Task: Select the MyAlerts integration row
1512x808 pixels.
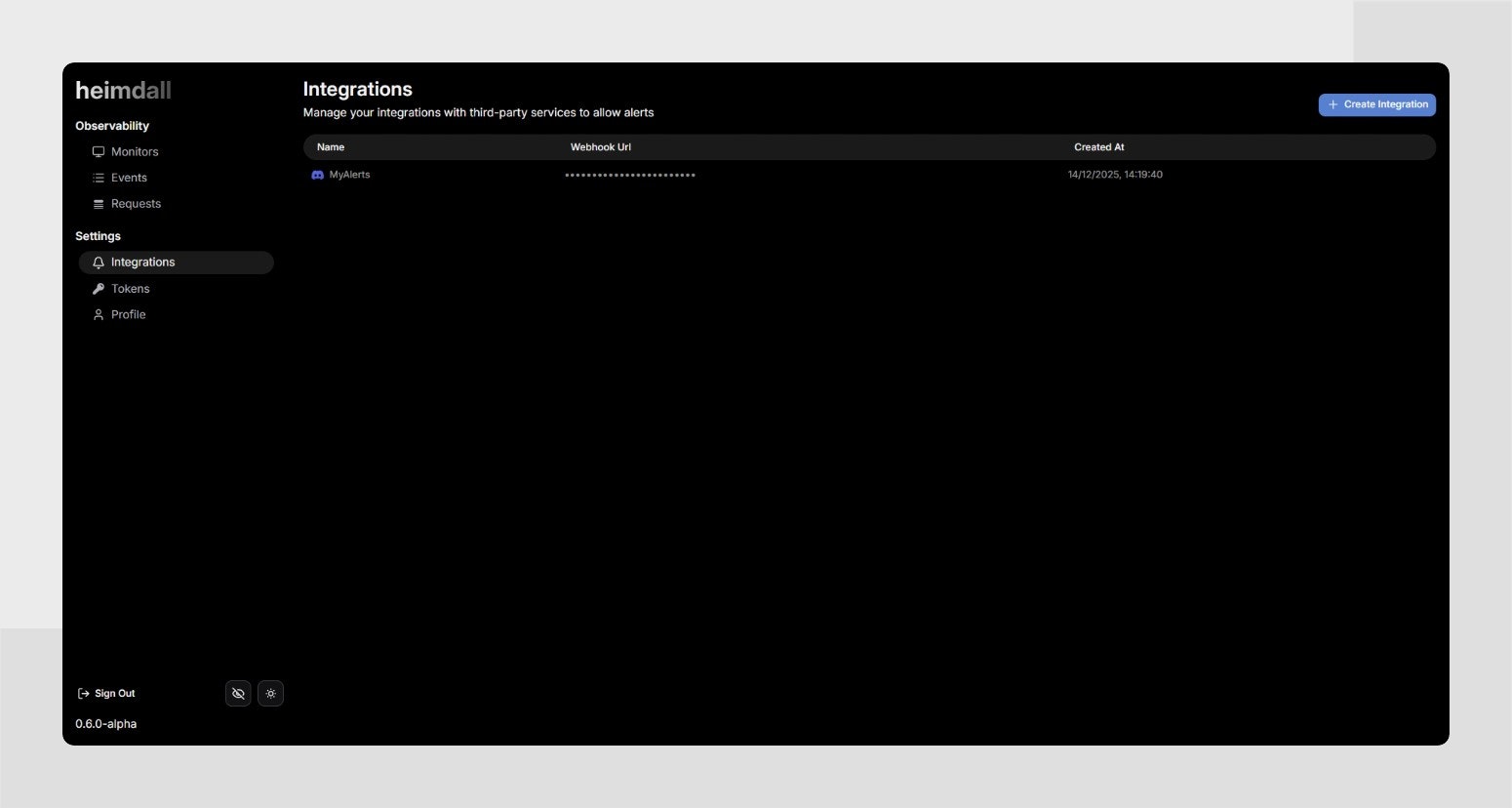Action: pos(683,175)
